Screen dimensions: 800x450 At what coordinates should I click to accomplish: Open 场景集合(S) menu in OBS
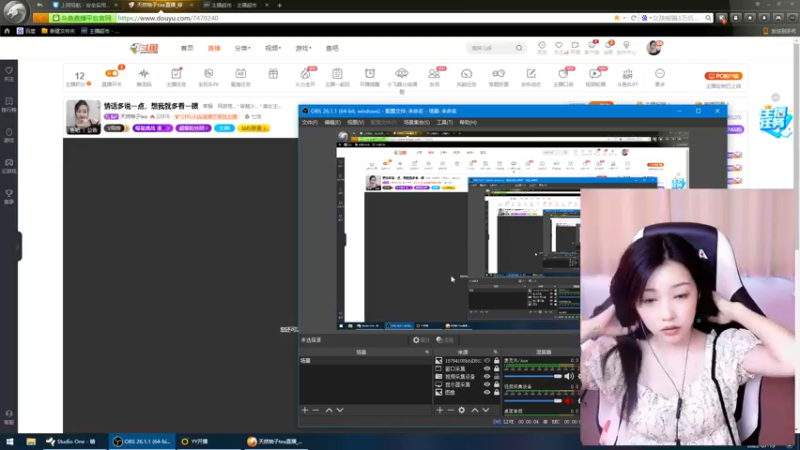(x=416, y=122)
